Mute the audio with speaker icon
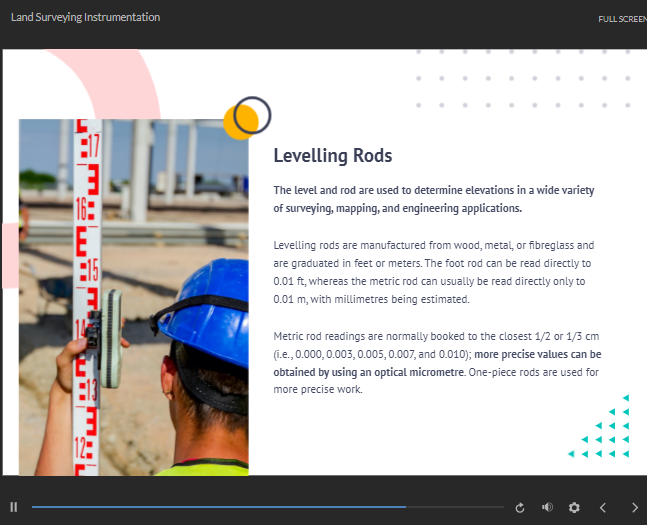647x525 pixels. click(547, 507)
